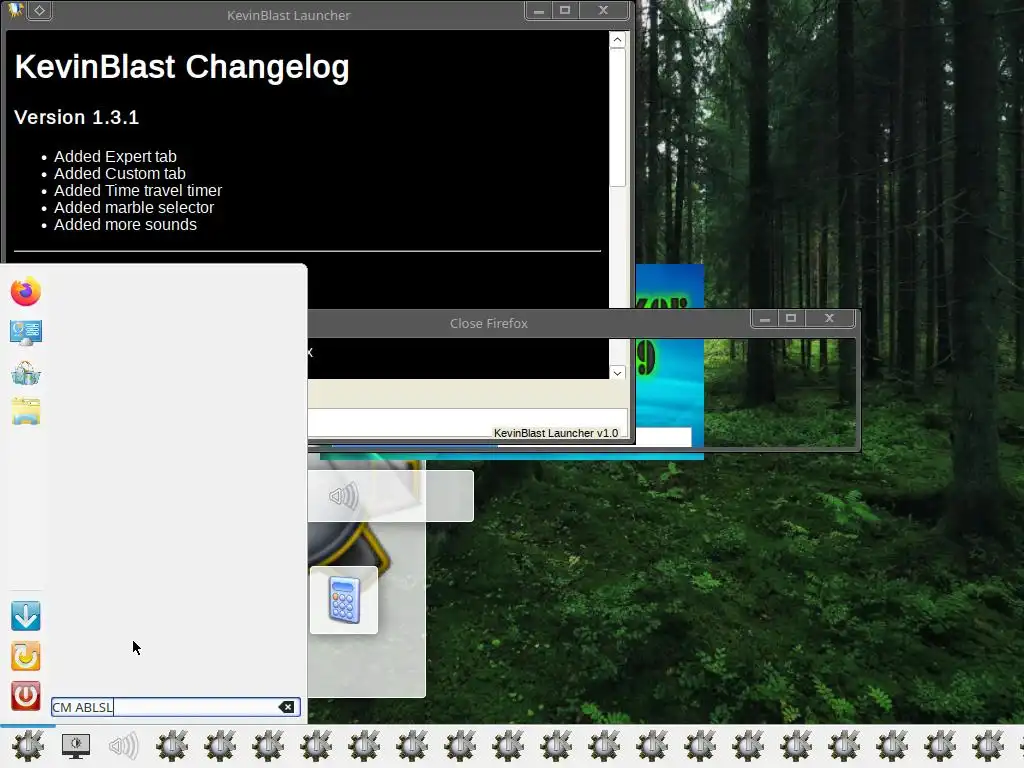Image resolution: width=1024 pixels, height=768 pixels.
Task: Click the 'Added more sounds' line
Action: click(125, 225)
